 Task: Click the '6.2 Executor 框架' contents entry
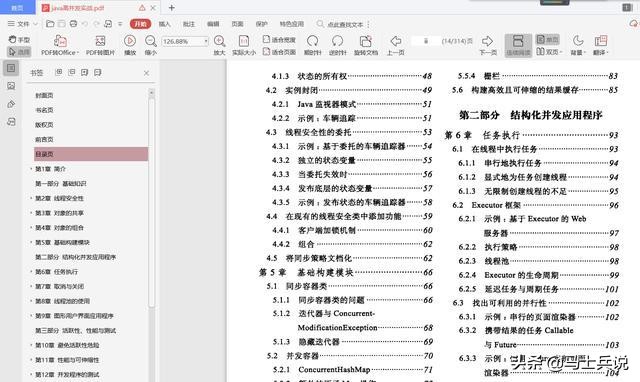(x=536, y=205)
